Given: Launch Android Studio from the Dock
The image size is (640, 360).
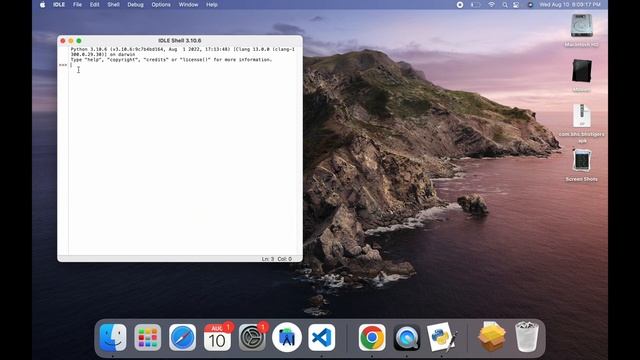Looking at the screenshot, I should (x=287, y=338).
